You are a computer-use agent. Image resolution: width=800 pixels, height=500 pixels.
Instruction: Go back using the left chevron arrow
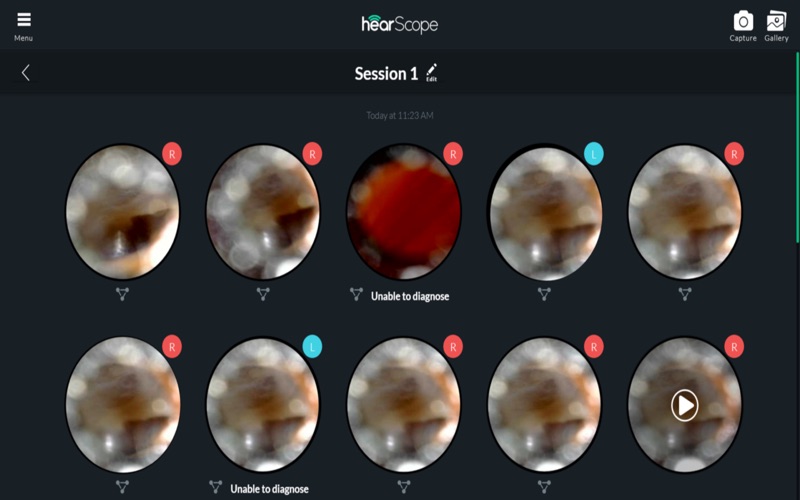[x=26, y=72]
